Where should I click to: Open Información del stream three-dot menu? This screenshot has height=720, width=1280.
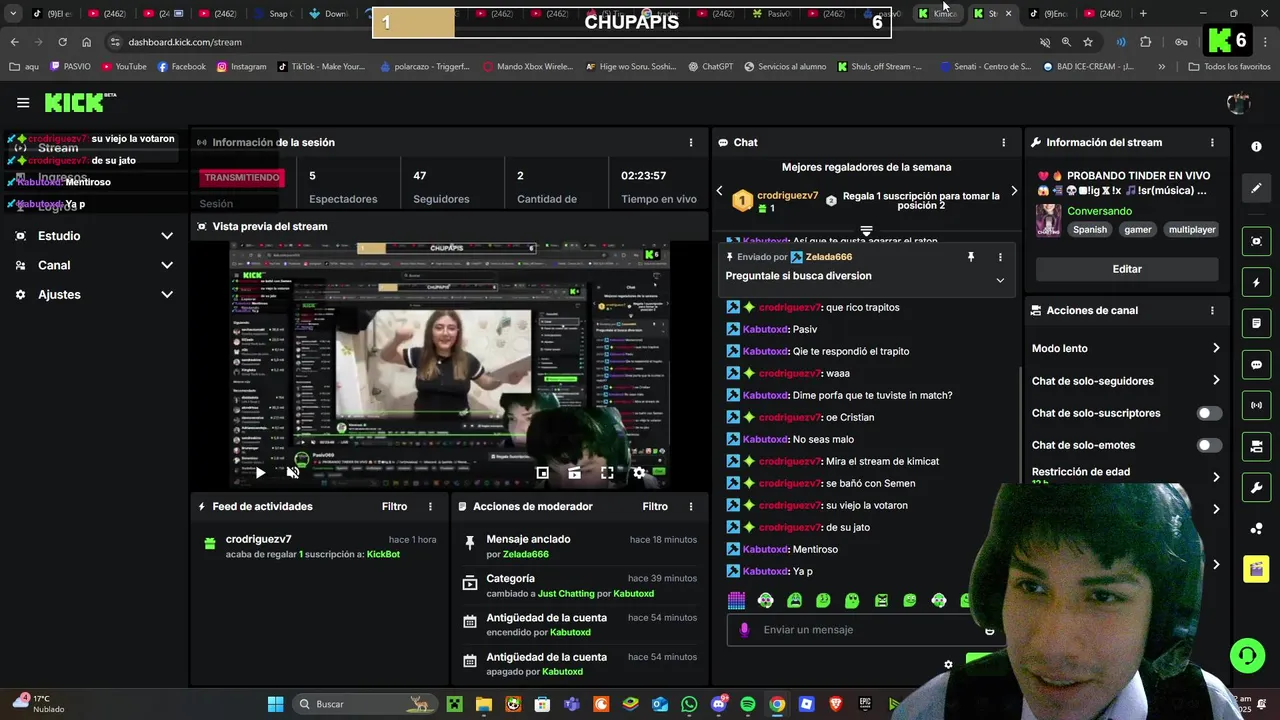pyautogui.click(x=1212, y=142)
